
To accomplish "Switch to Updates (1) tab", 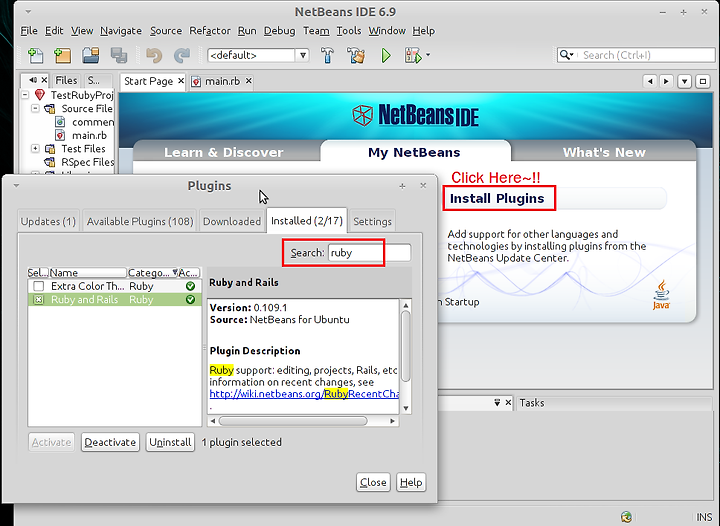I will (48, 221).
